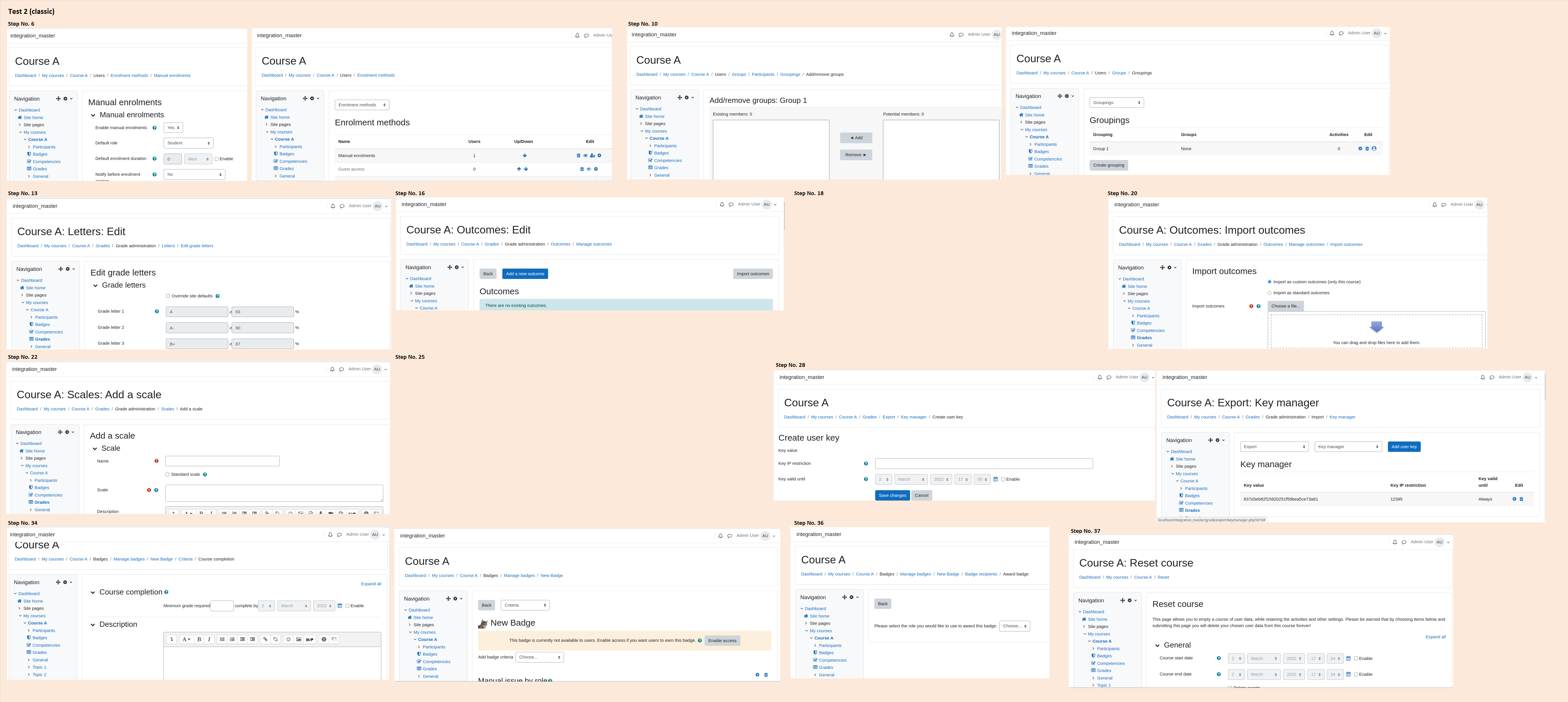This screenshot has height=702, width=1568.
Task: Delete user key 837d3eb8 with trash icon
Action: coord(1521,499)
